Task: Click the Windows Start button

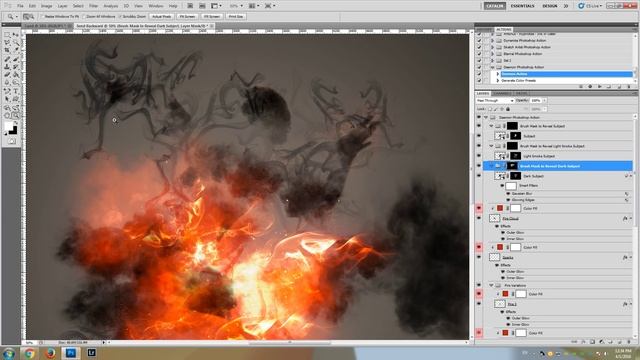Action: [9, 353]
